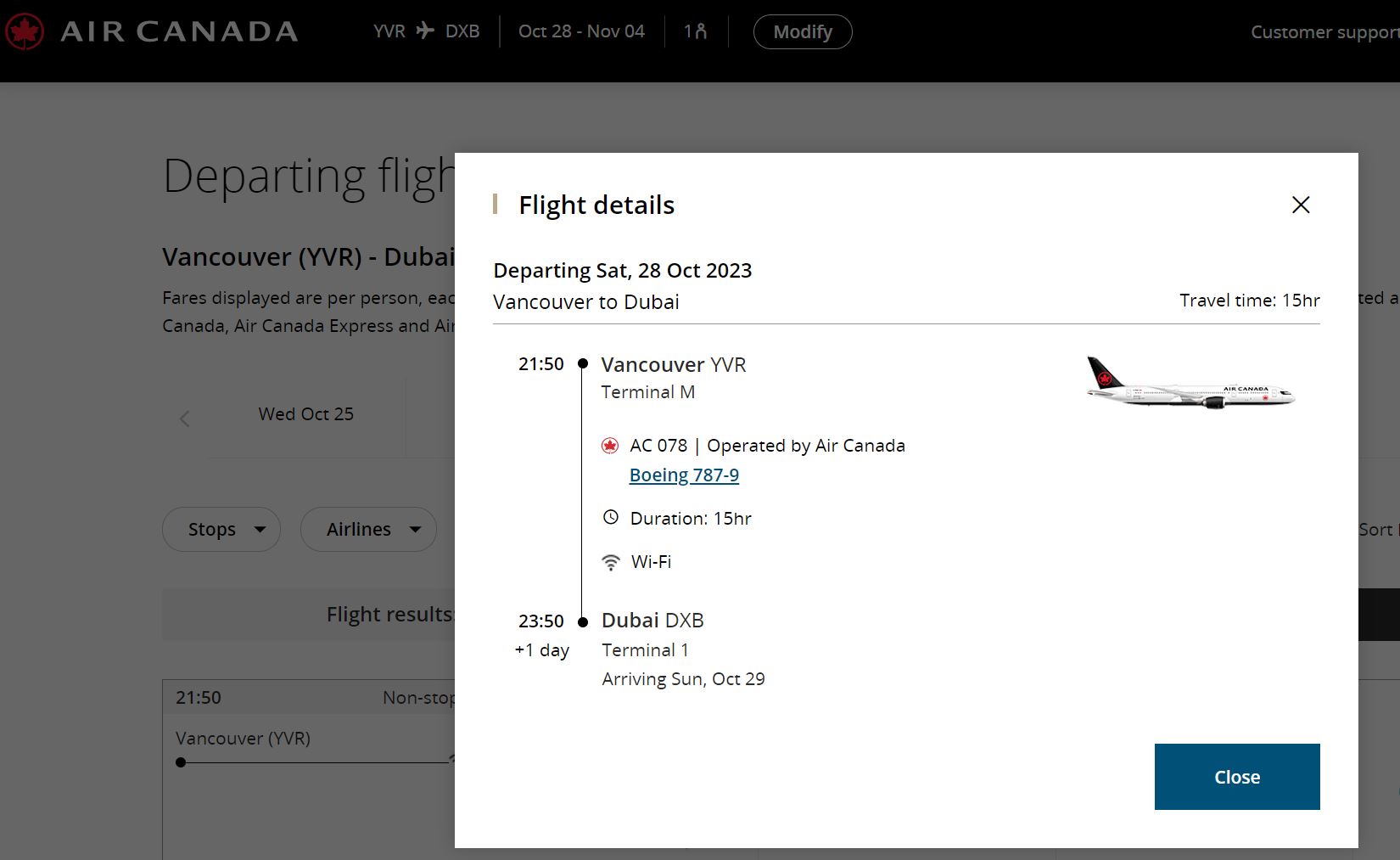Click the airplane icon between YVR and DXB
The height and width of the screenshot is (860, 1400).
click(425, 31)
